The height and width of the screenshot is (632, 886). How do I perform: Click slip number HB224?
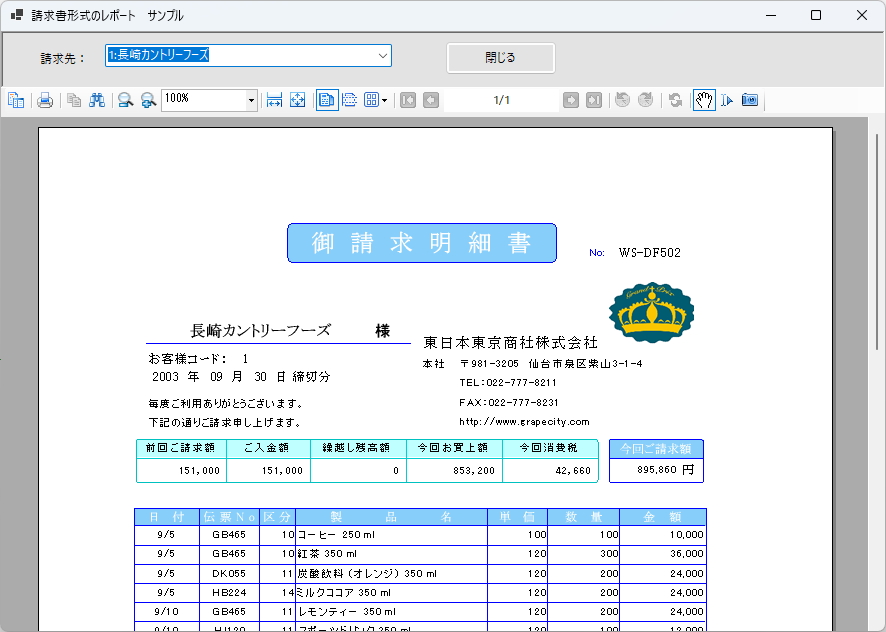pyautogui.click(x=229, y=593)
